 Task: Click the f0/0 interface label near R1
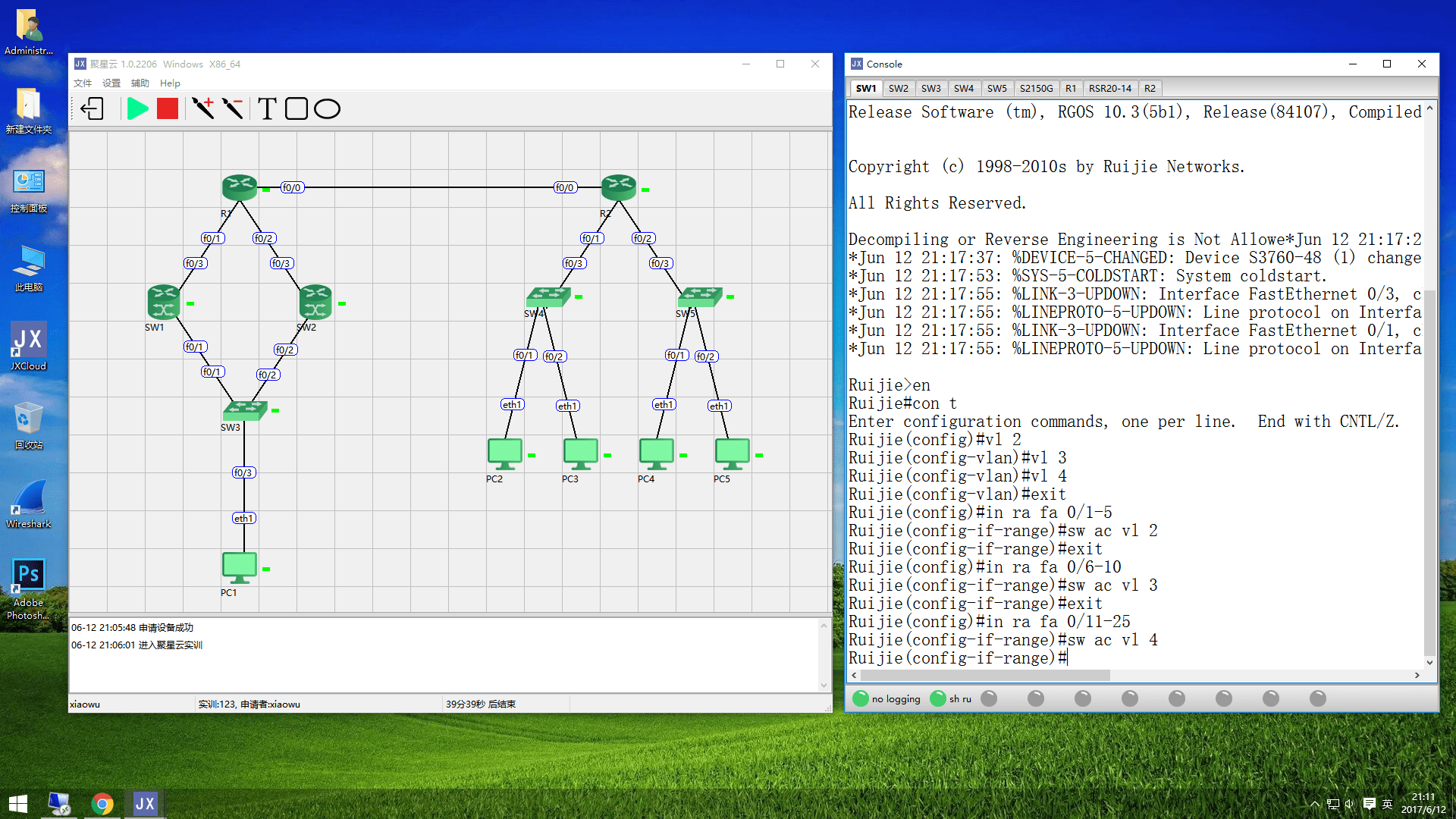coord(292,187)
